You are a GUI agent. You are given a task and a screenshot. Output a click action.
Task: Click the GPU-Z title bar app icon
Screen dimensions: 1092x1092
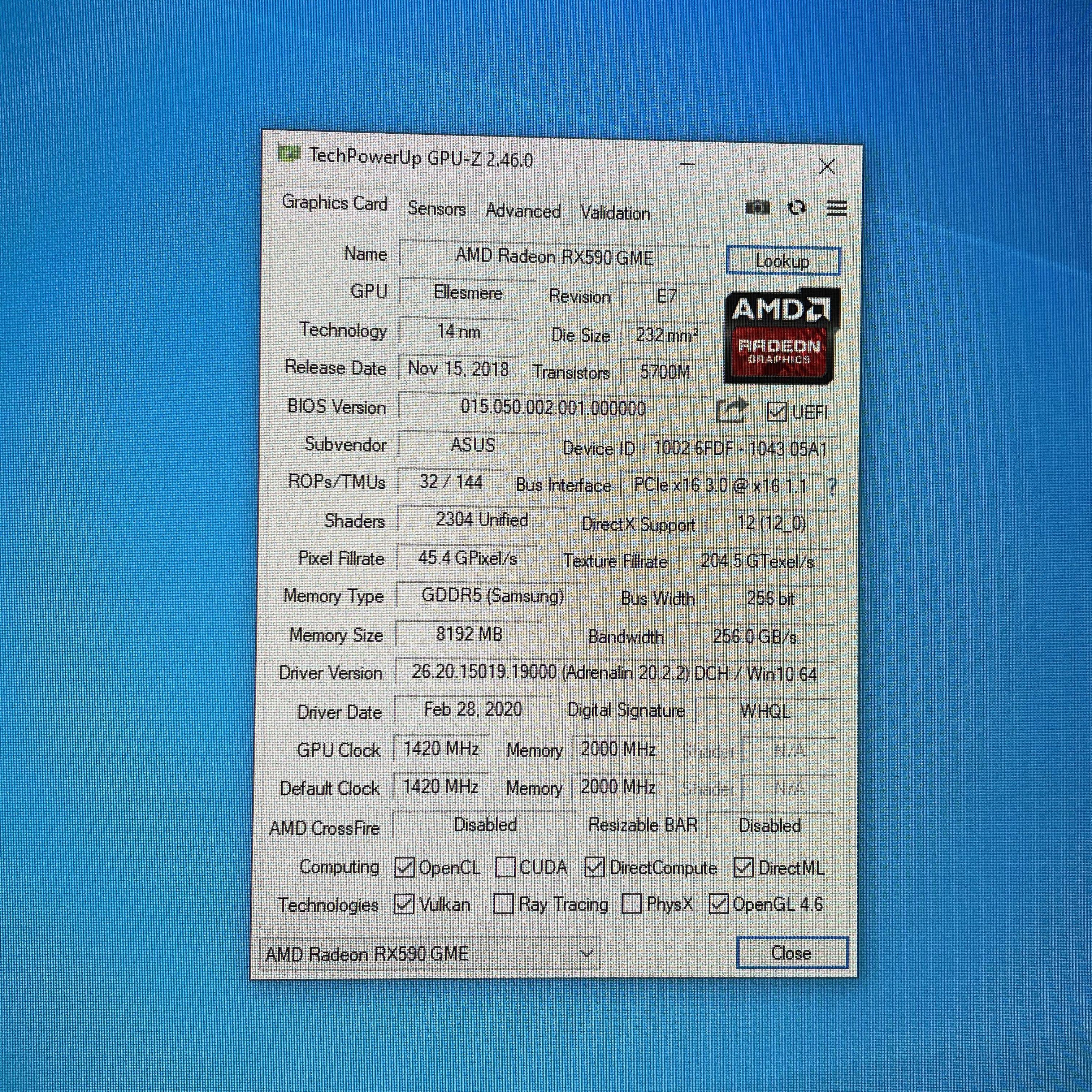tap(289, 154)
